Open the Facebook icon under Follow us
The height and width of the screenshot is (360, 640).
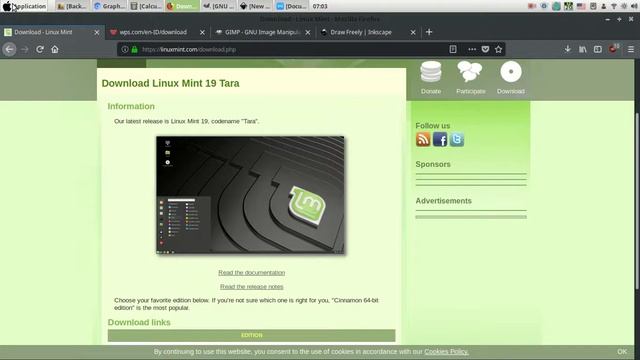coord(440,139)
